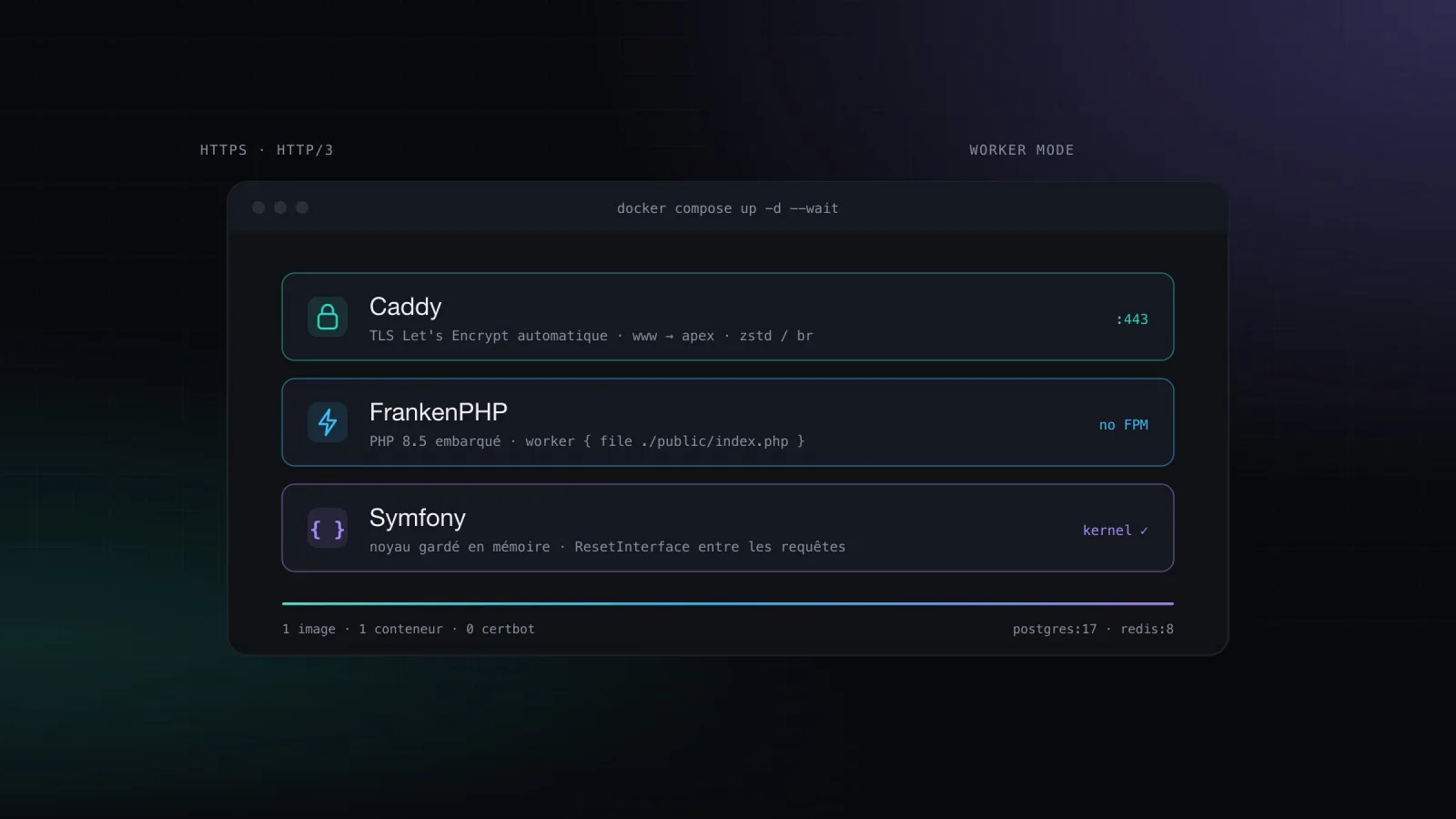Click the "no FPM" badge
This screenshot has width=1456, height=819.
[1124, 425]
